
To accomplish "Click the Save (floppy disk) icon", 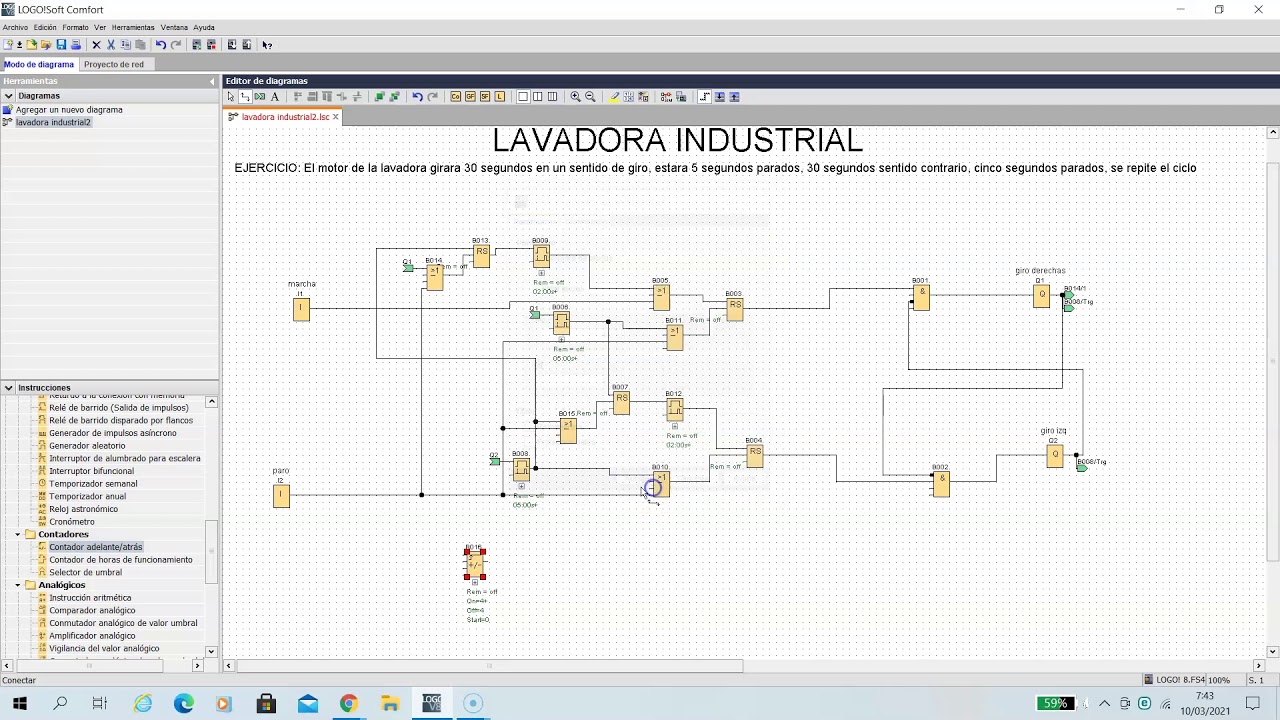I will [x=61, y=45].
